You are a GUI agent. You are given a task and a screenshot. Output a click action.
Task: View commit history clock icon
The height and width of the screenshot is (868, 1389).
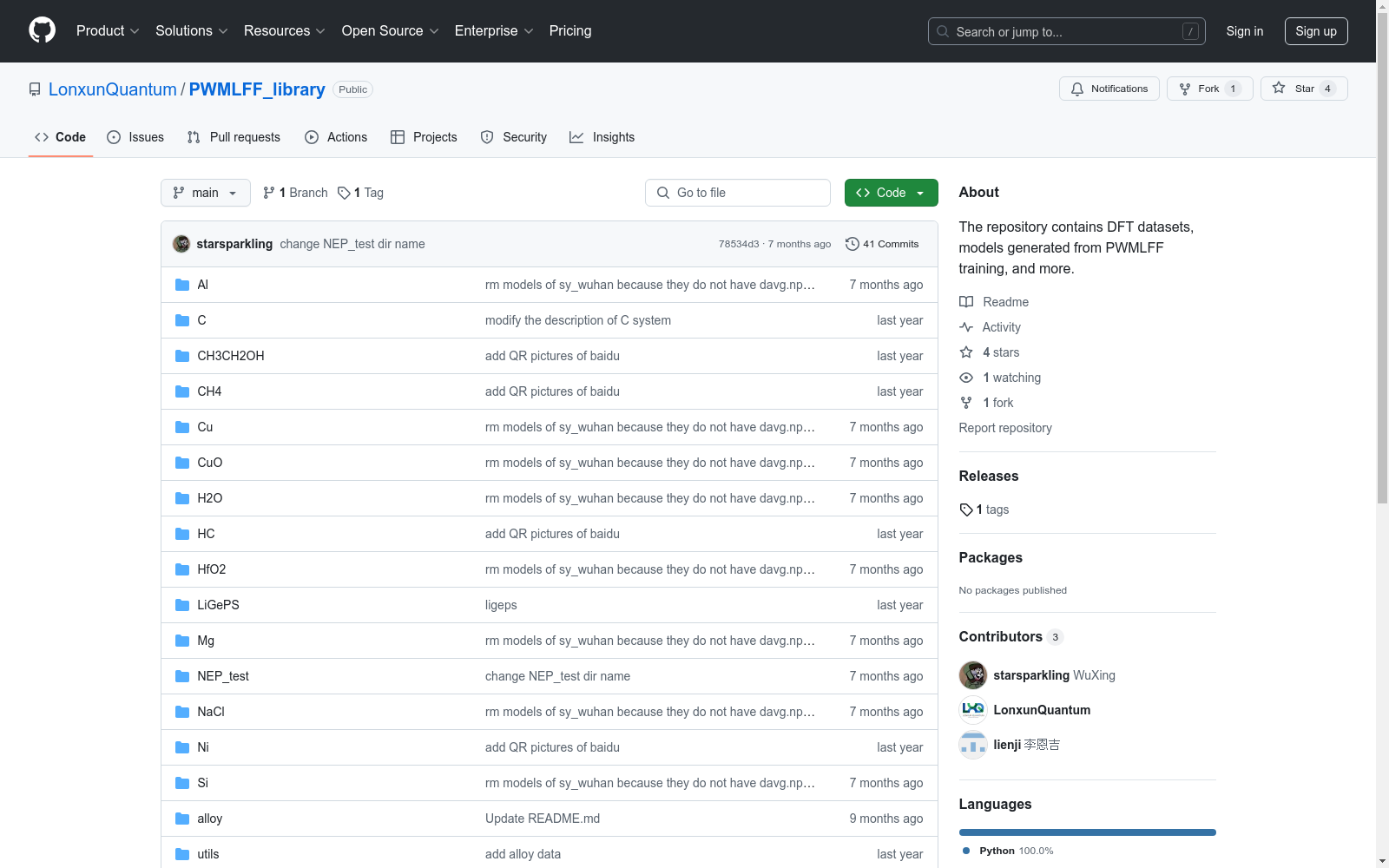point(852,244)
